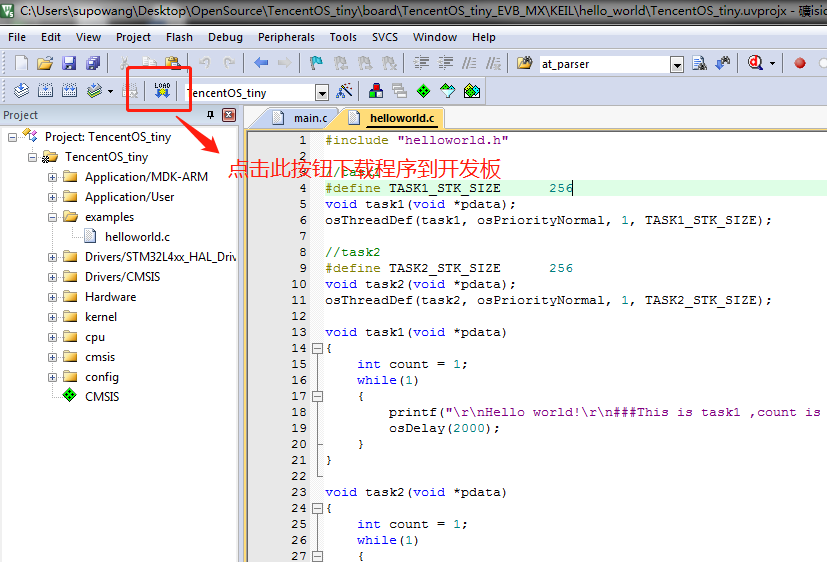Viewport: 827px width, 562px height.
Task: Click the Build target icon
Action: [45, 91]
